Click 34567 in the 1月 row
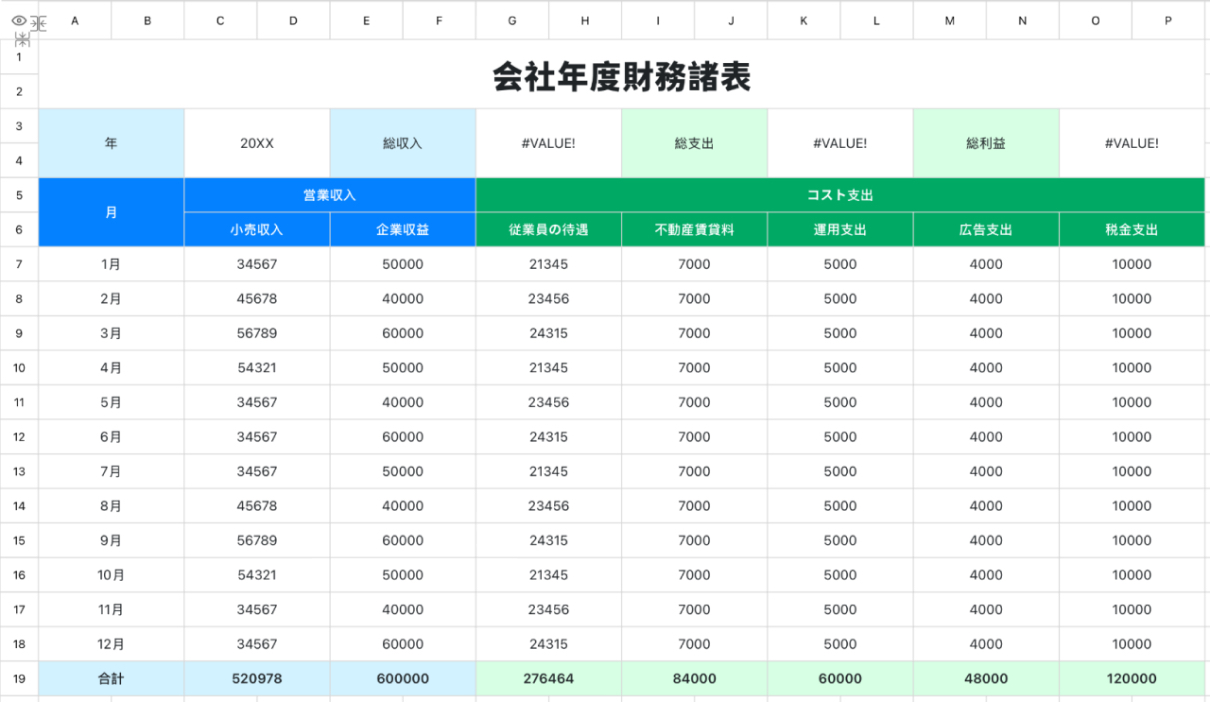 coord(257,264)
